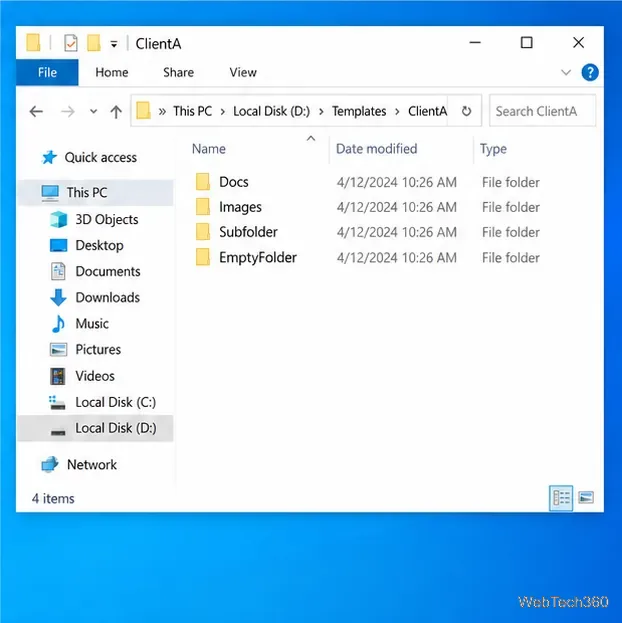Click the New folder quick access icon
Viewport: 622px width, 623px height.
93,43
